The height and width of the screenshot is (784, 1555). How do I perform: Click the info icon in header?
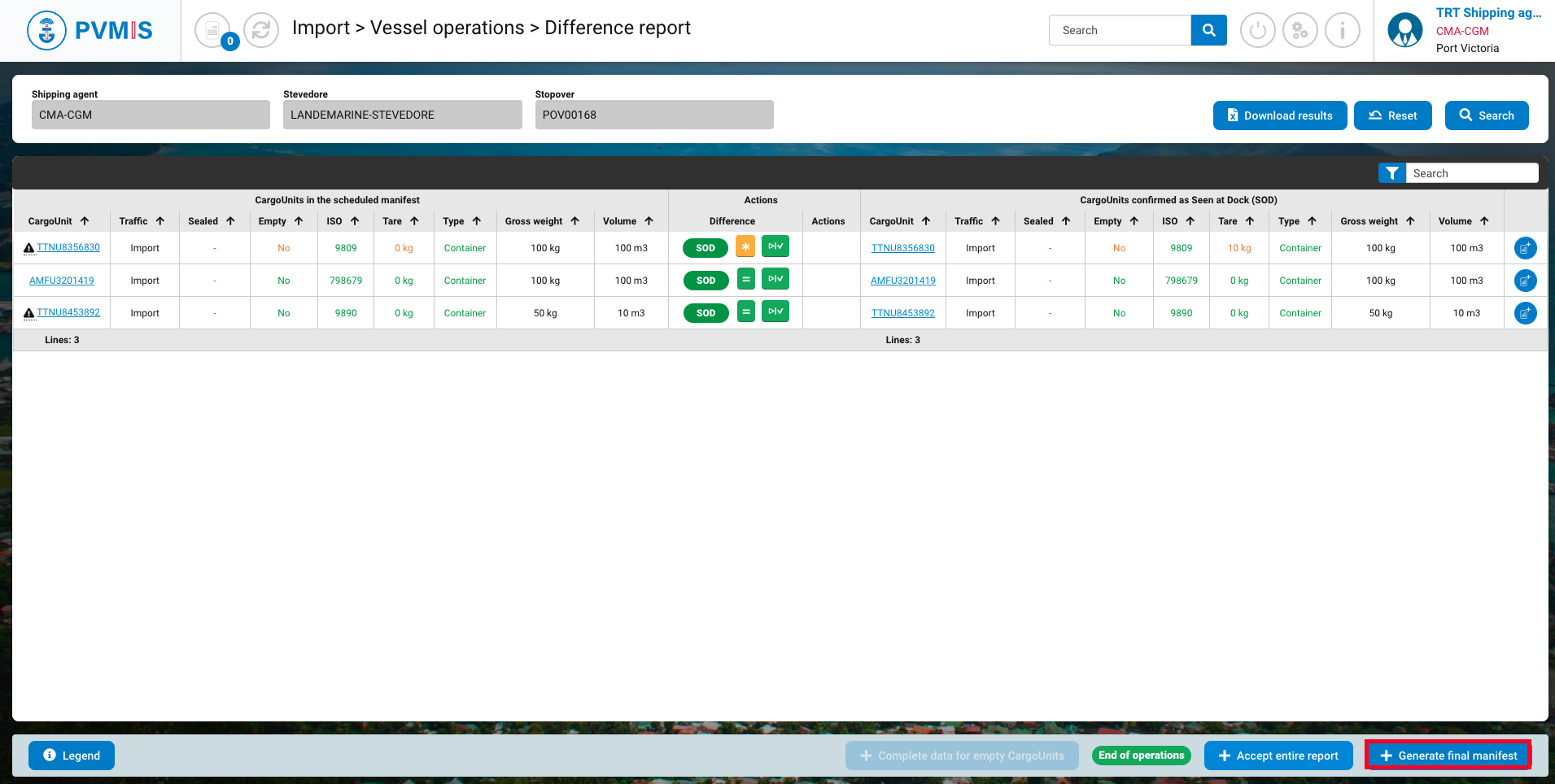(1342, 31)
